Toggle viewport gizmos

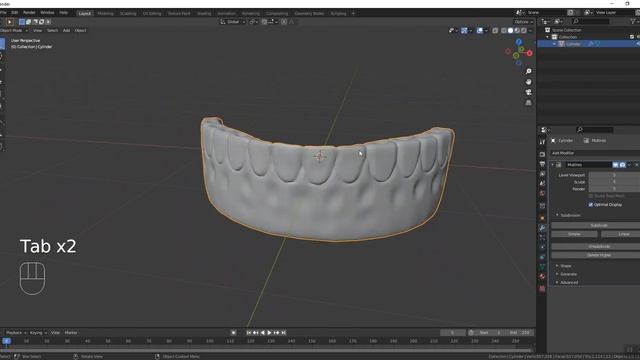point(464,31)
